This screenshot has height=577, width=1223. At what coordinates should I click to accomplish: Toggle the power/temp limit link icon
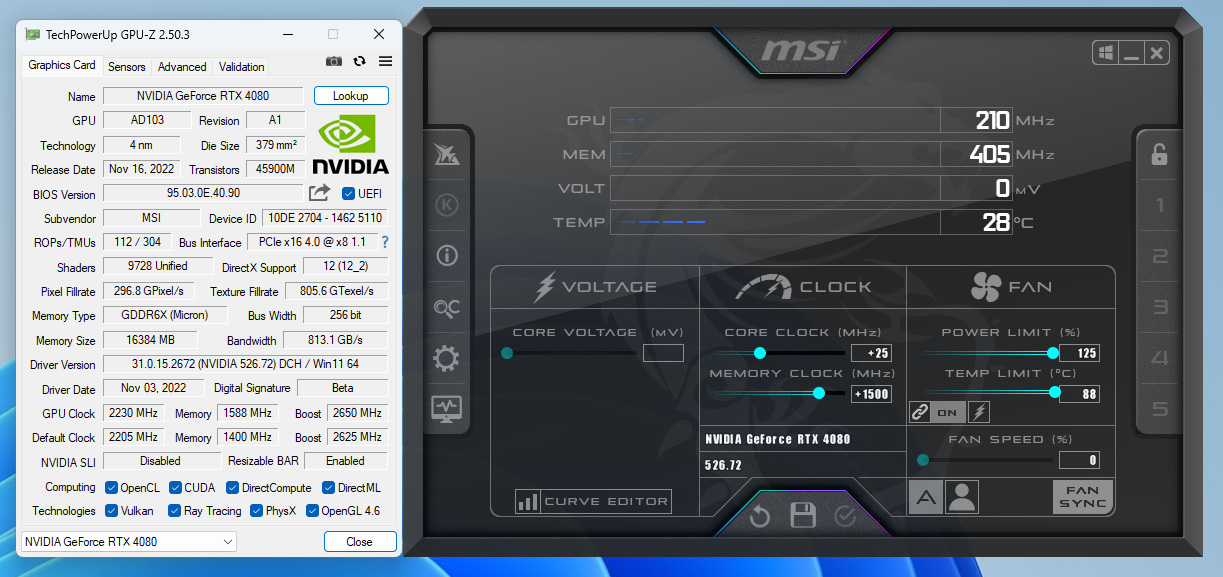920,412
